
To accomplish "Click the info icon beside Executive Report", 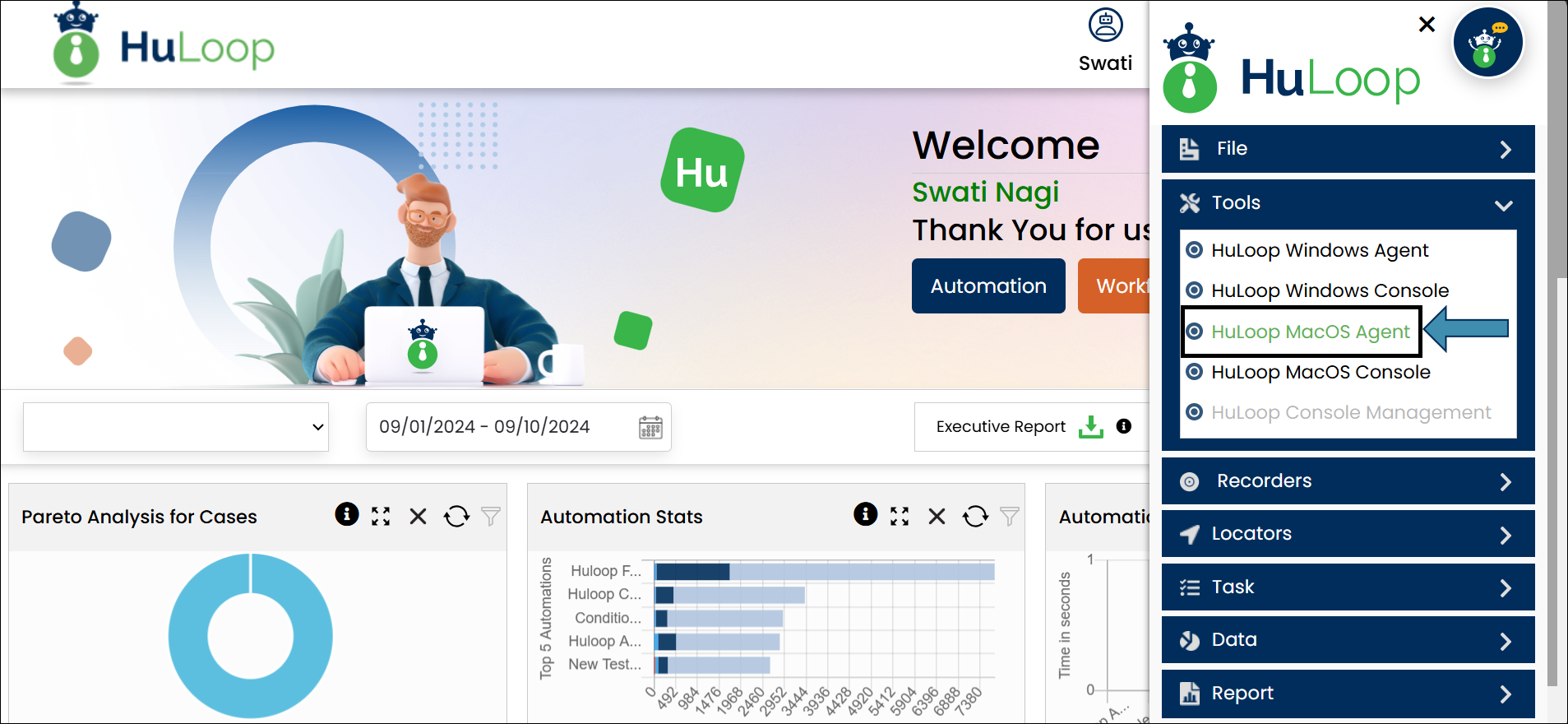I will point(1124,426).
